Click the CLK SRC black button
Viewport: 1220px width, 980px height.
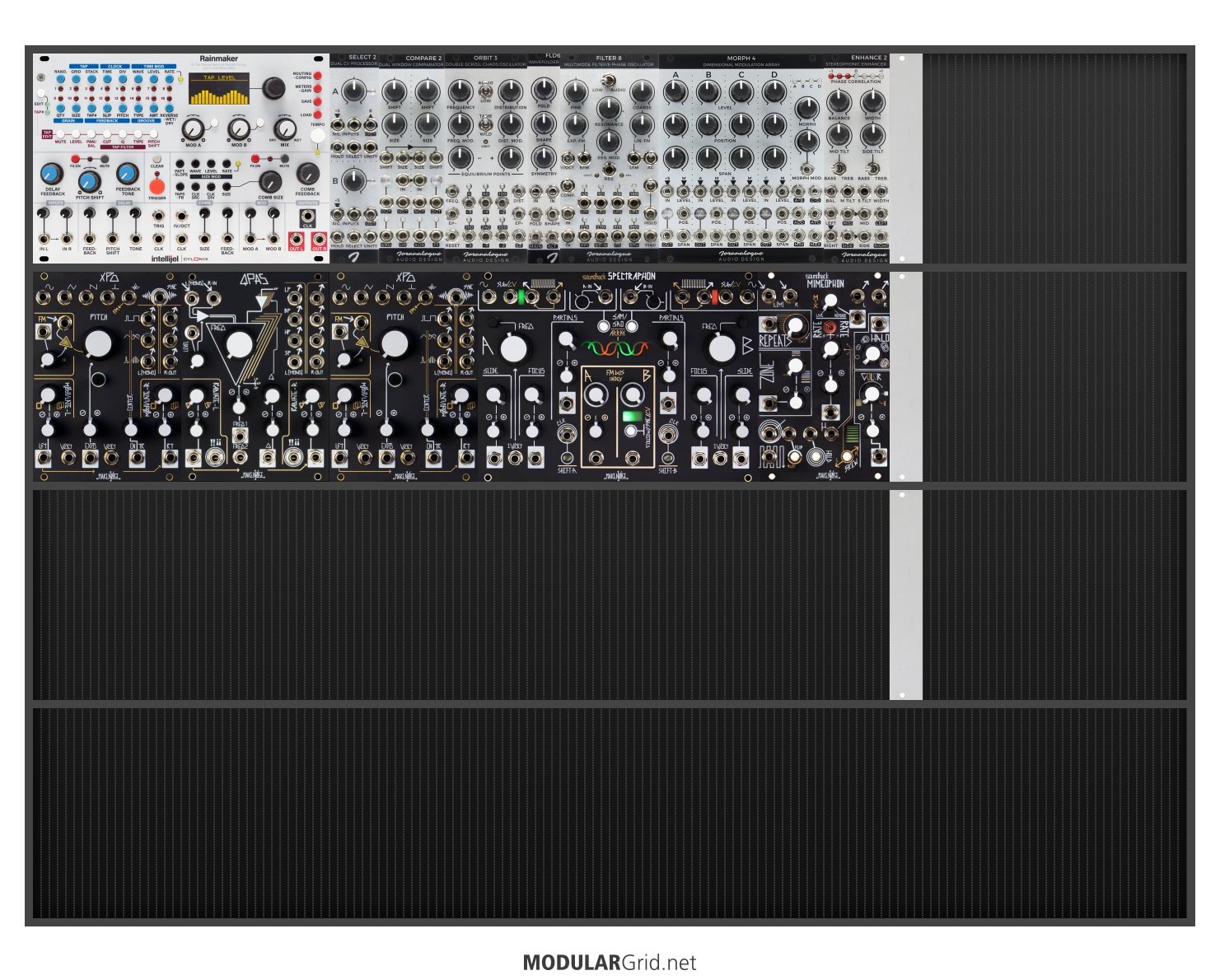pos(195,187)
